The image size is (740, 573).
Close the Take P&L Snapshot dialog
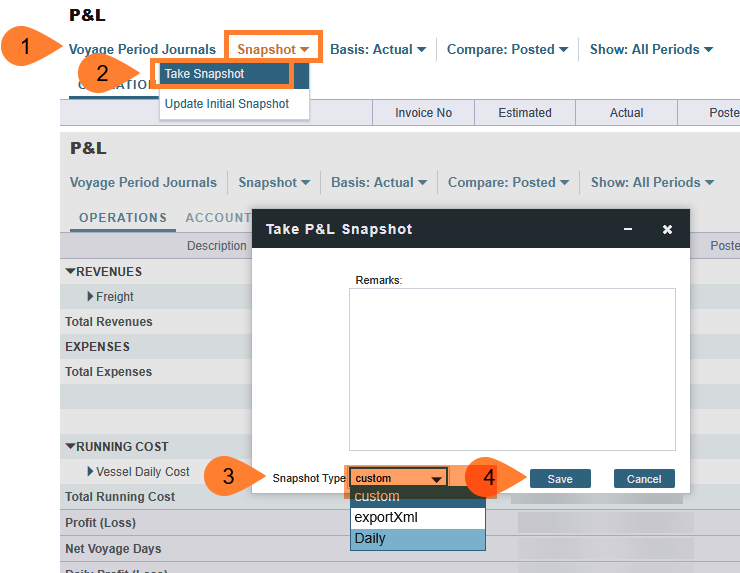pyautogui.click(x=667, y=229)
